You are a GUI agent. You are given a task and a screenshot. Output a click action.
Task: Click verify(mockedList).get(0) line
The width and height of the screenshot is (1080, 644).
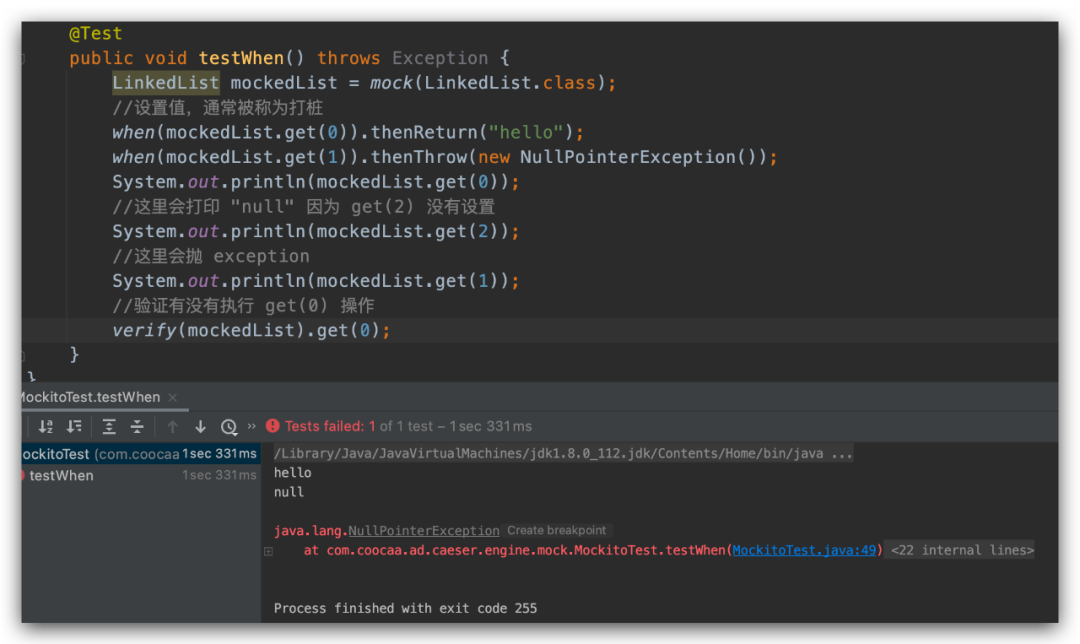(251, 331)
